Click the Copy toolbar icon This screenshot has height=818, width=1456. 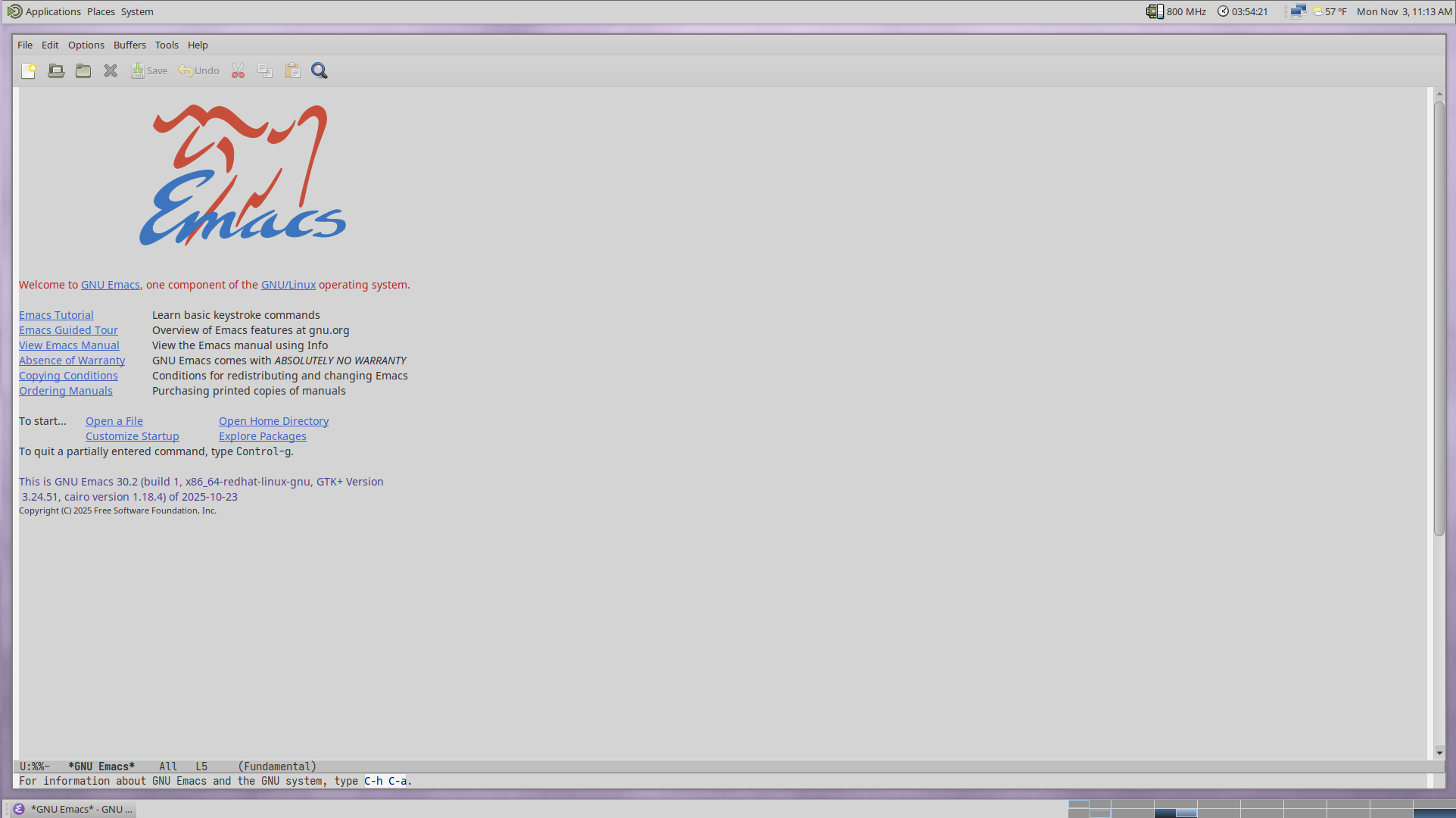tap(265, 70)
